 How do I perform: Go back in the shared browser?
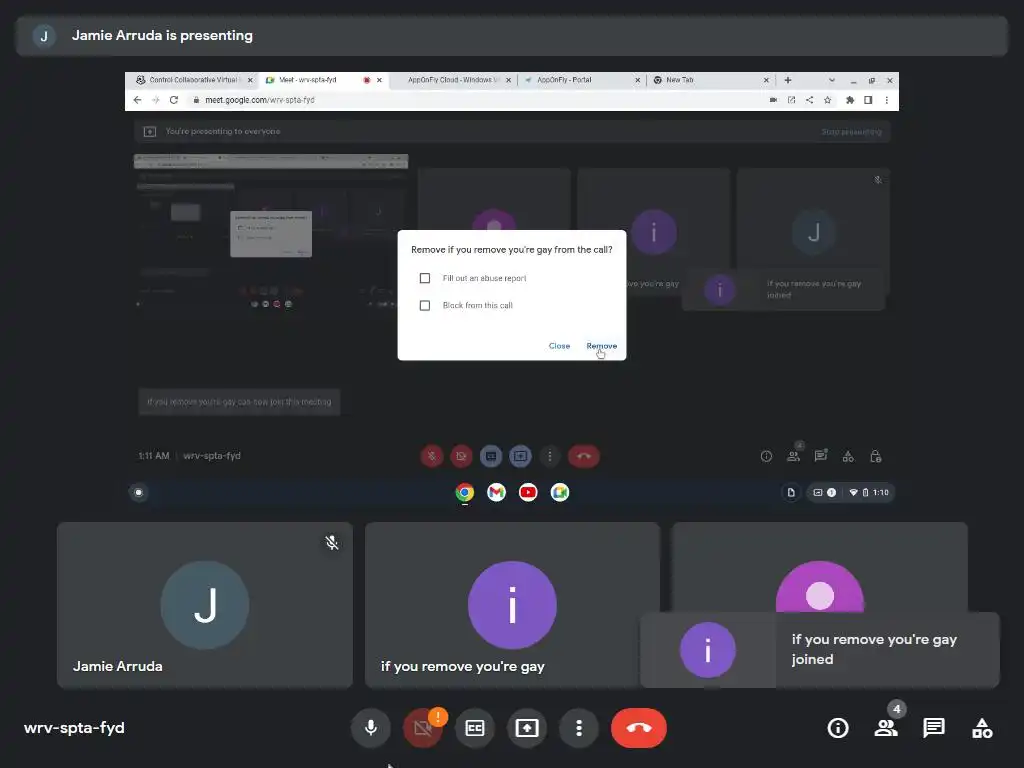137,100
